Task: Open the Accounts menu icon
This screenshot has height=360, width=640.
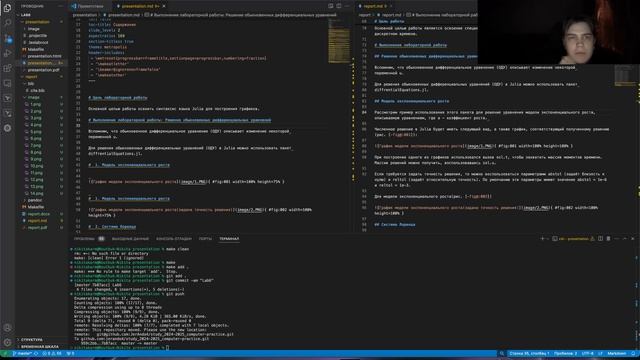Action: (x=7, y=327)
